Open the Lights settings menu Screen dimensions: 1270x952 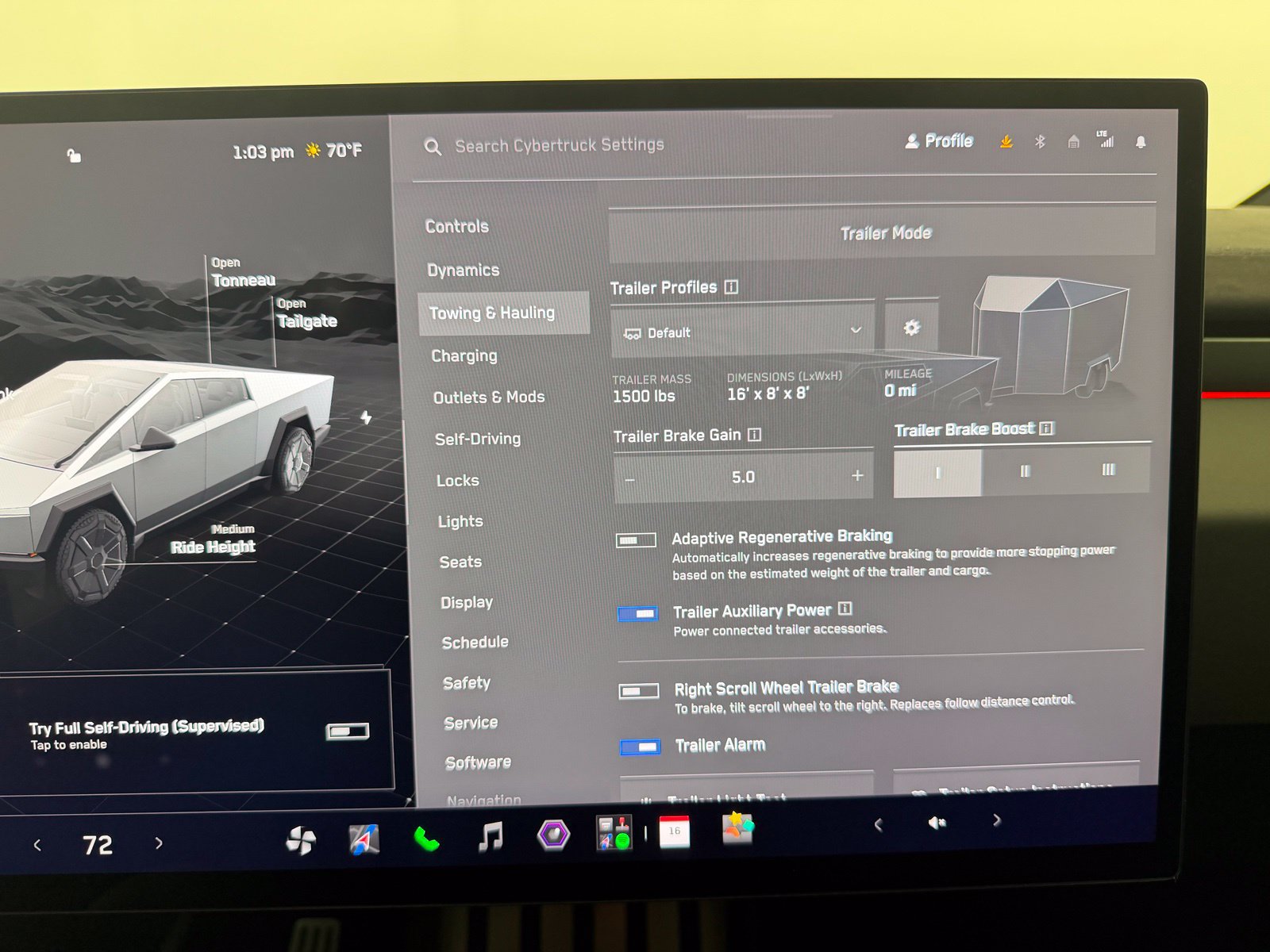[x=460, y=521]
